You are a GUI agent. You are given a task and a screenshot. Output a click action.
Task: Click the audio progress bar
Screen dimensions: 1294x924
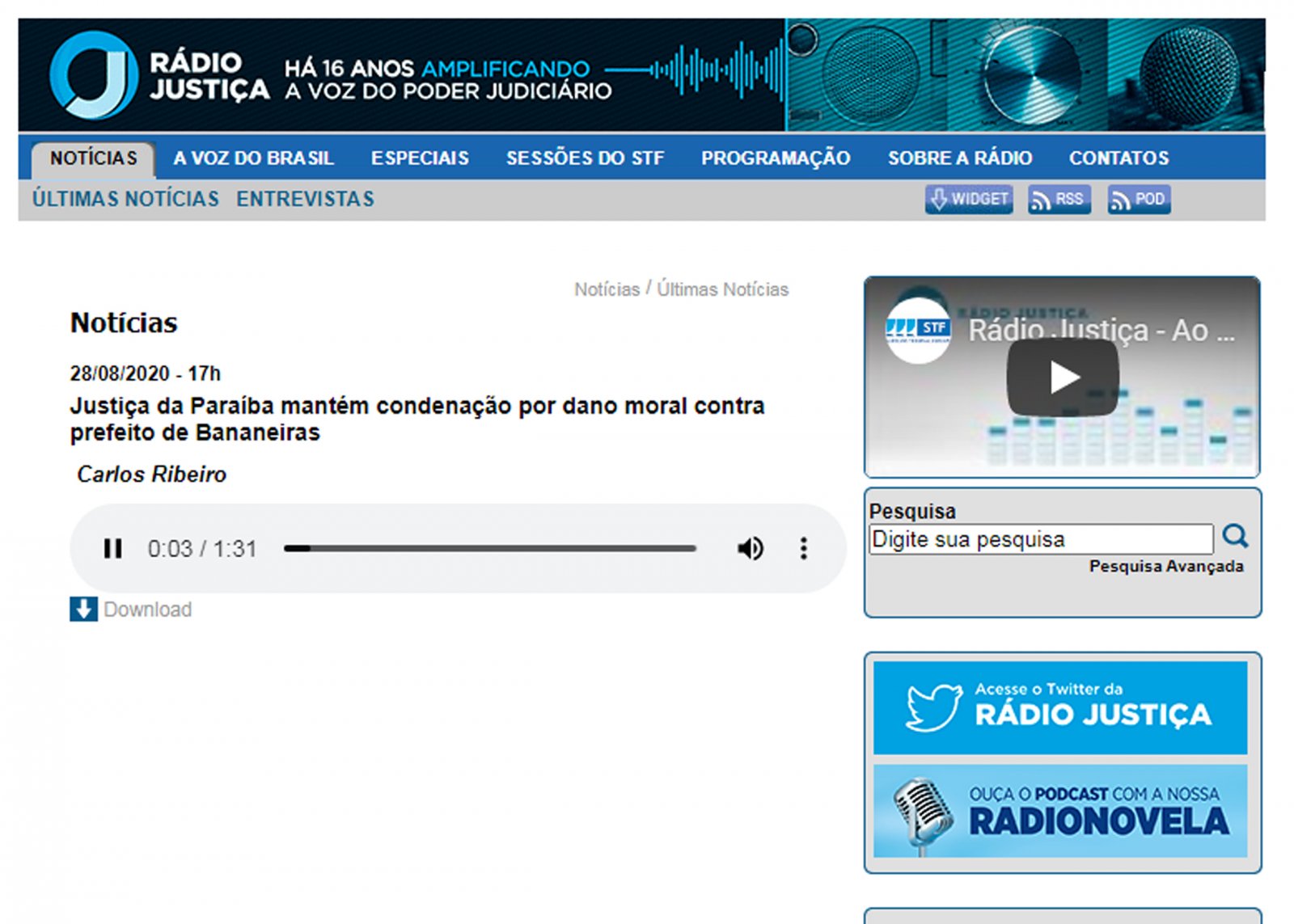pyautogui.click(x=489, y=549)
